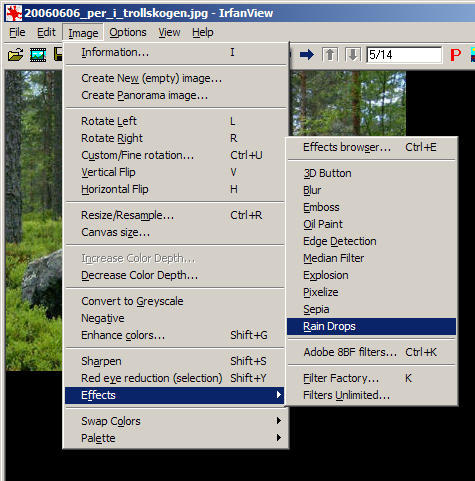Screen dimensions: 475x481
Task: Open Effects browser...
Action: 372,147
